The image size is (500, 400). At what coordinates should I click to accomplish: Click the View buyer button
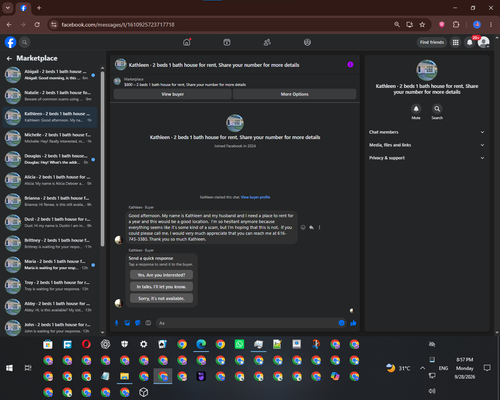[x=173, y=94]
